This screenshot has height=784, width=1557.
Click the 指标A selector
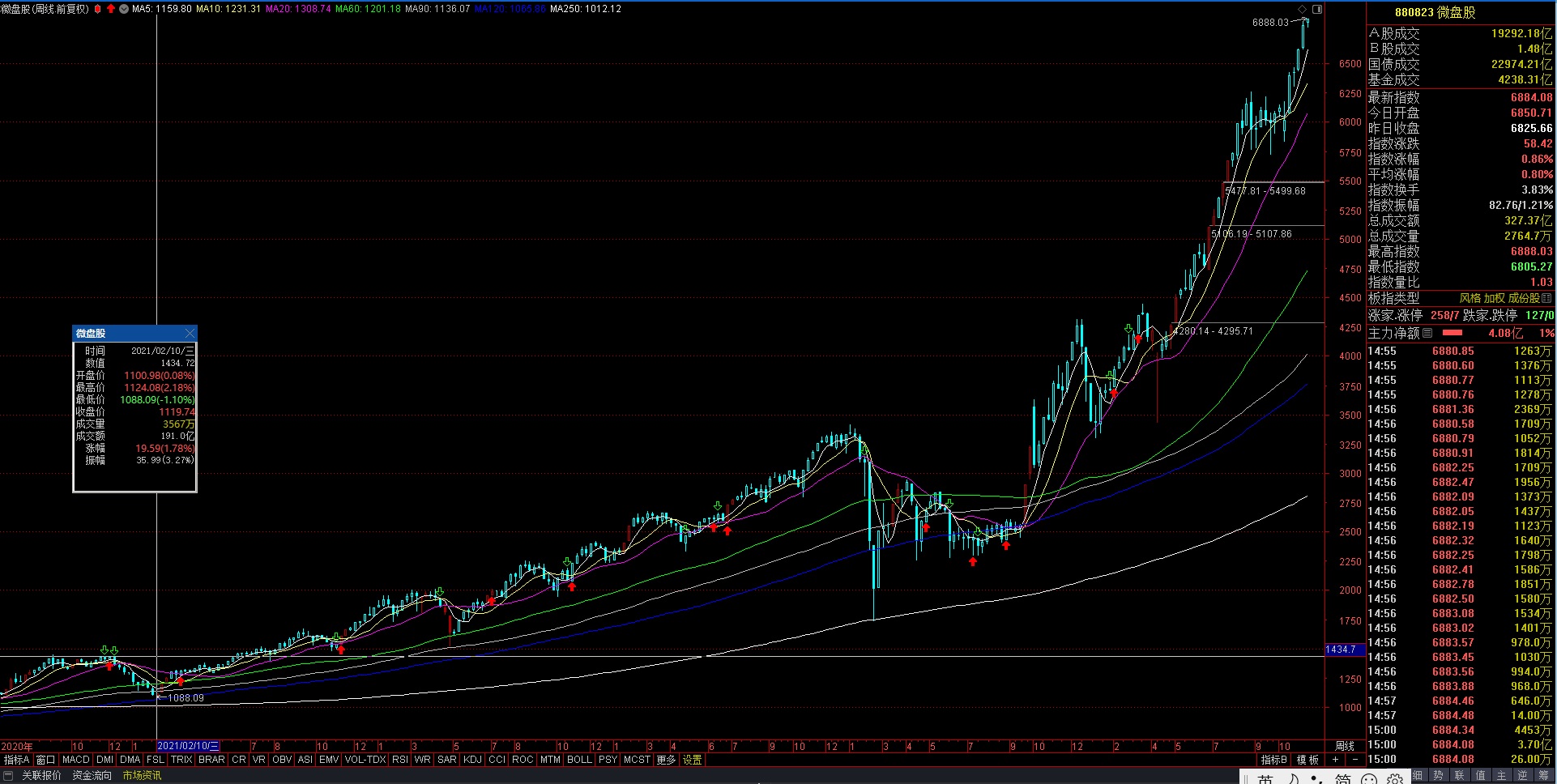(16, 760)
